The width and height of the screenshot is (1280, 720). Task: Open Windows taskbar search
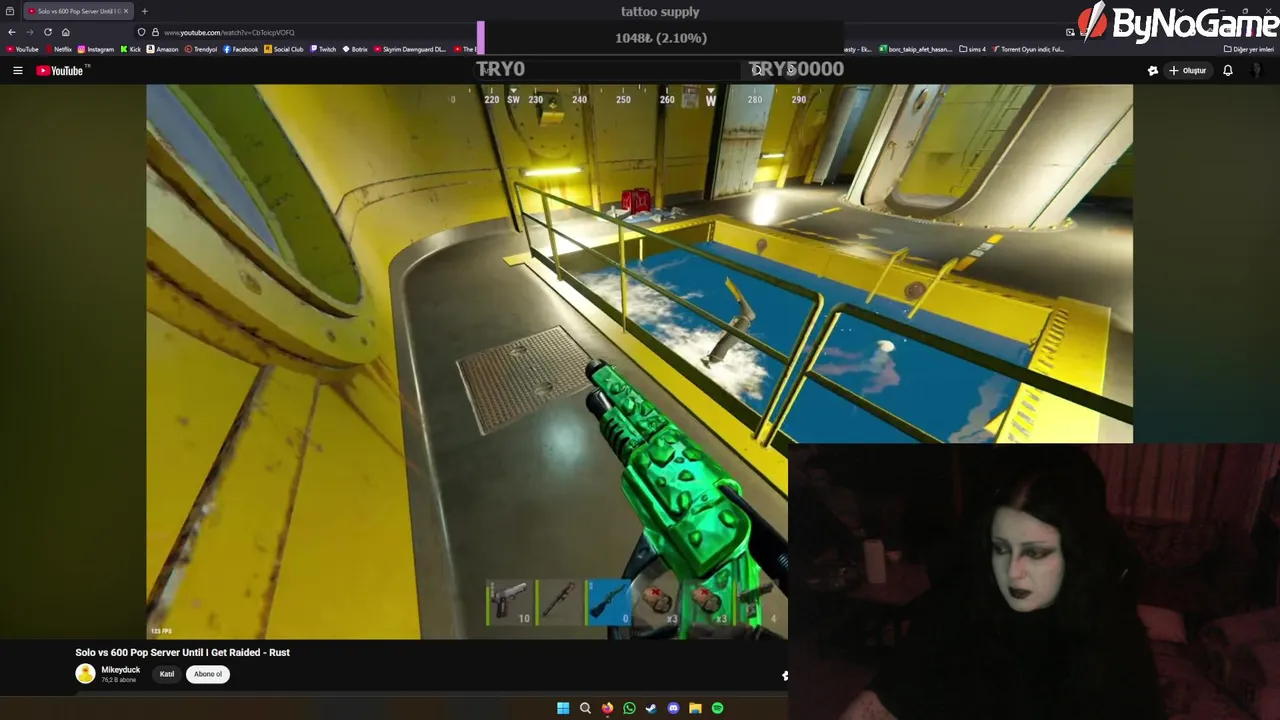tap(585, 708)
